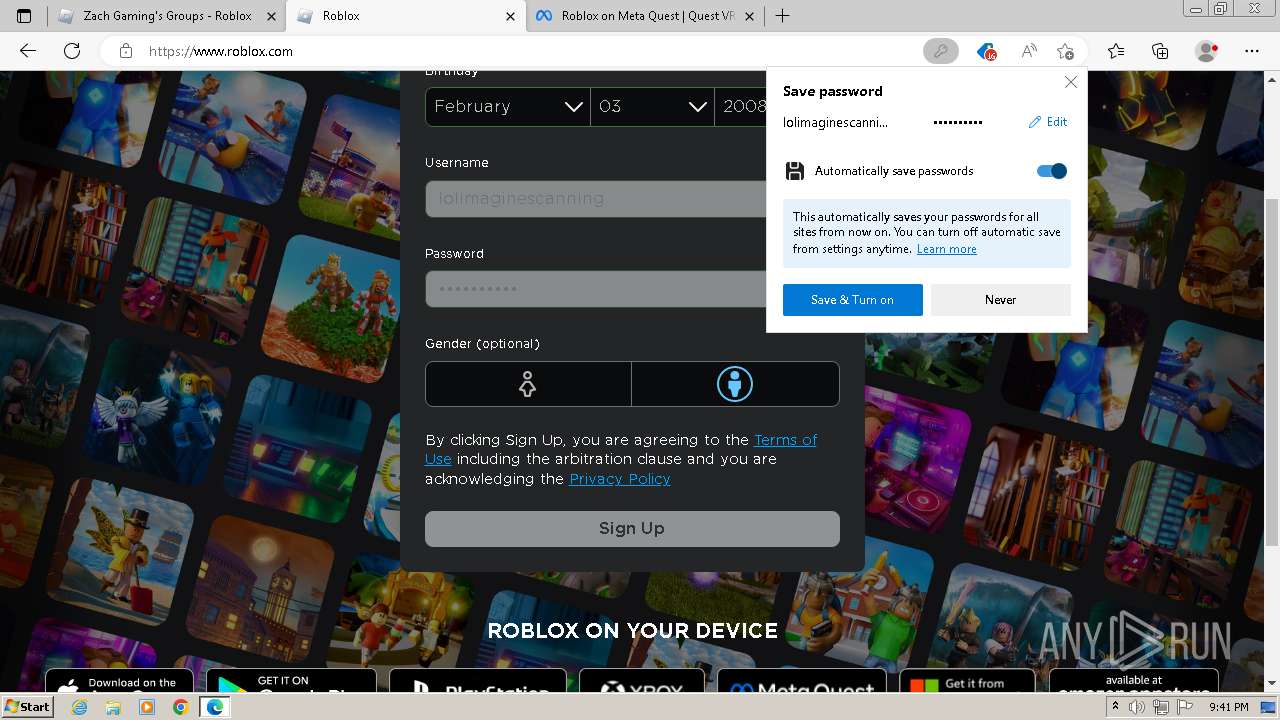Close the Zach Gaming's Groups tab
Image resolution: width=1280 pixels, height=720 pixels.
[272, 16]
